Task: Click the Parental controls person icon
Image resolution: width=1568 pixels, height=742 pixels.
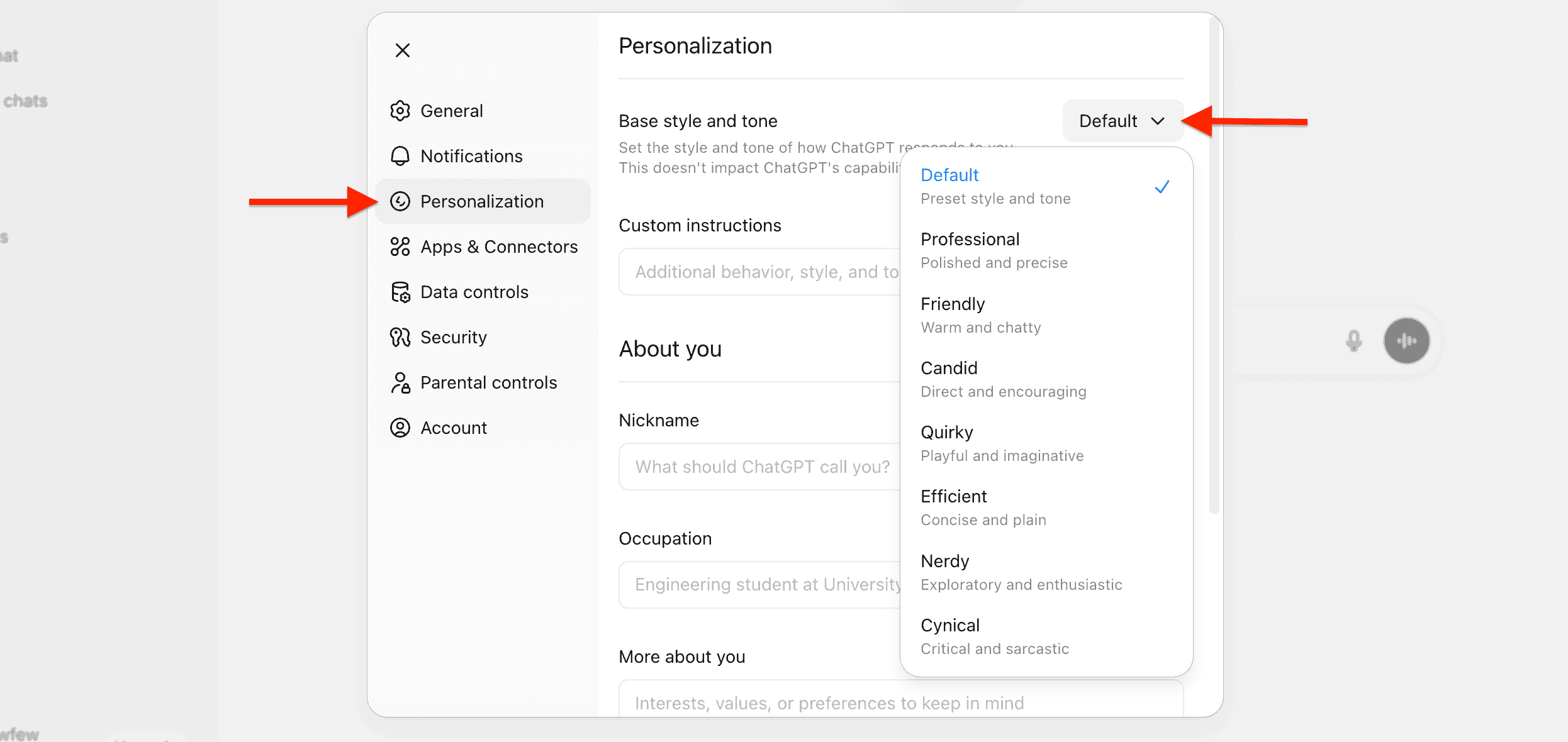Action: (400, 382)
